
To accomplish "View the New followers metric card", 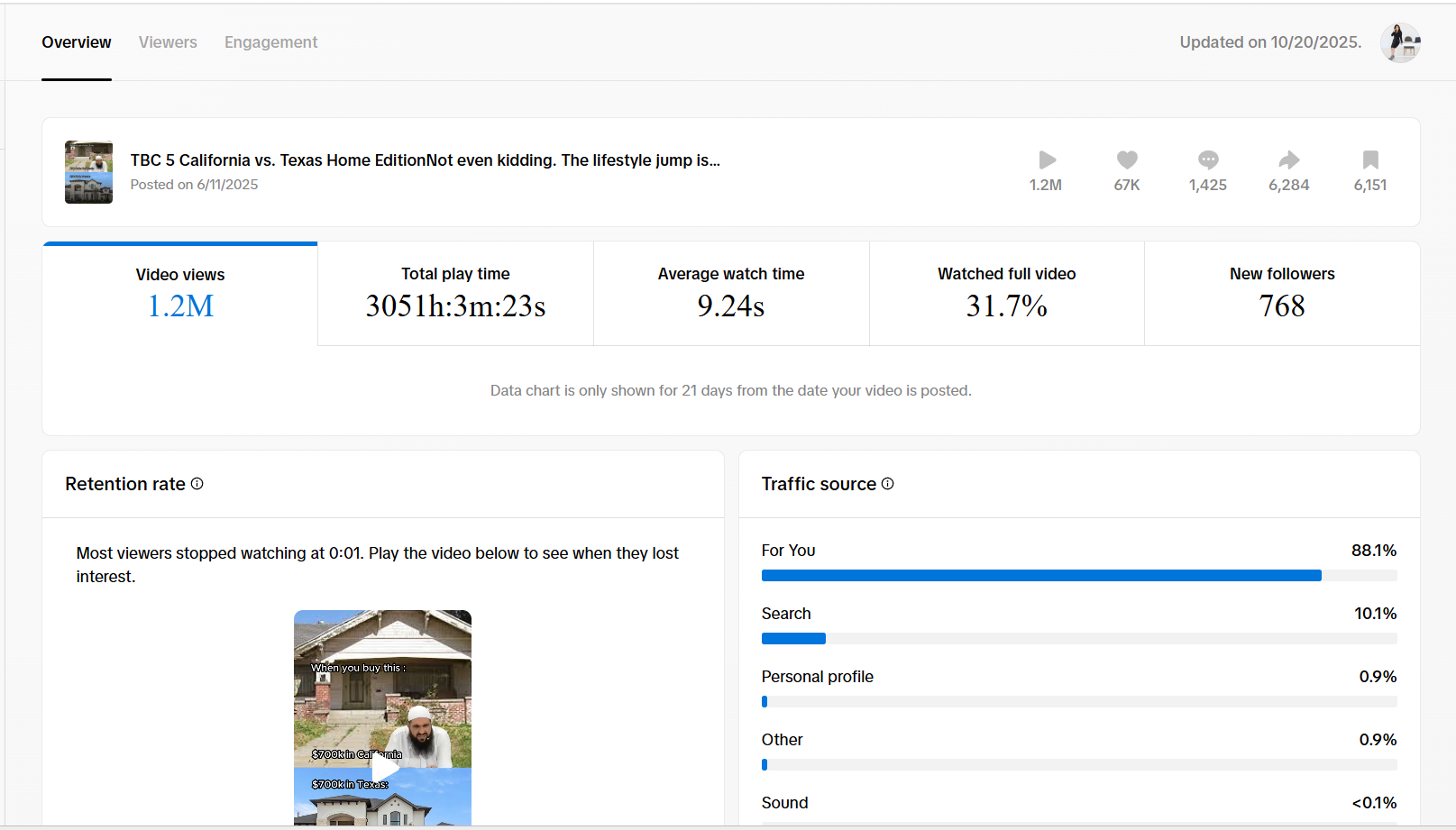I will [x=1282, y=294].
